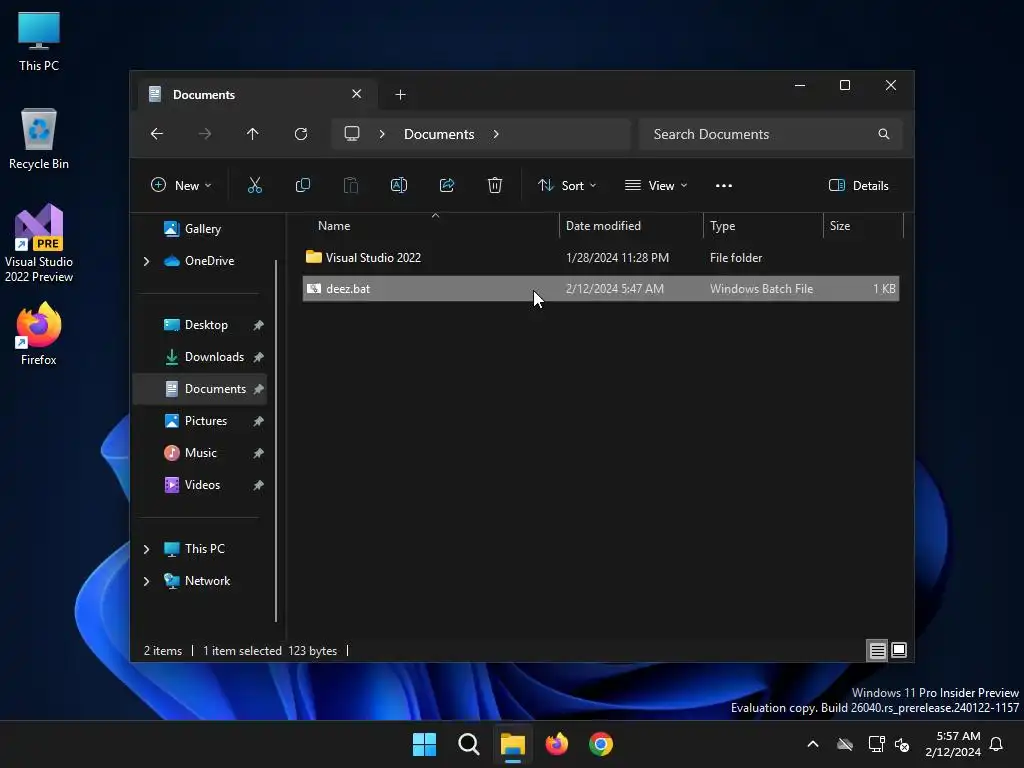Refresh the Documents folder view

click(x=300, y=134)
